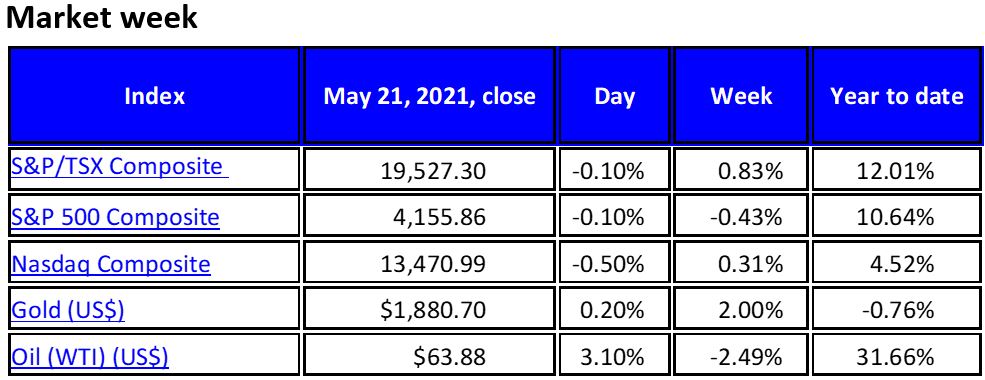Screen dimensions: 985x380
Task: Click the Week column header
Action: pos(741,95)
